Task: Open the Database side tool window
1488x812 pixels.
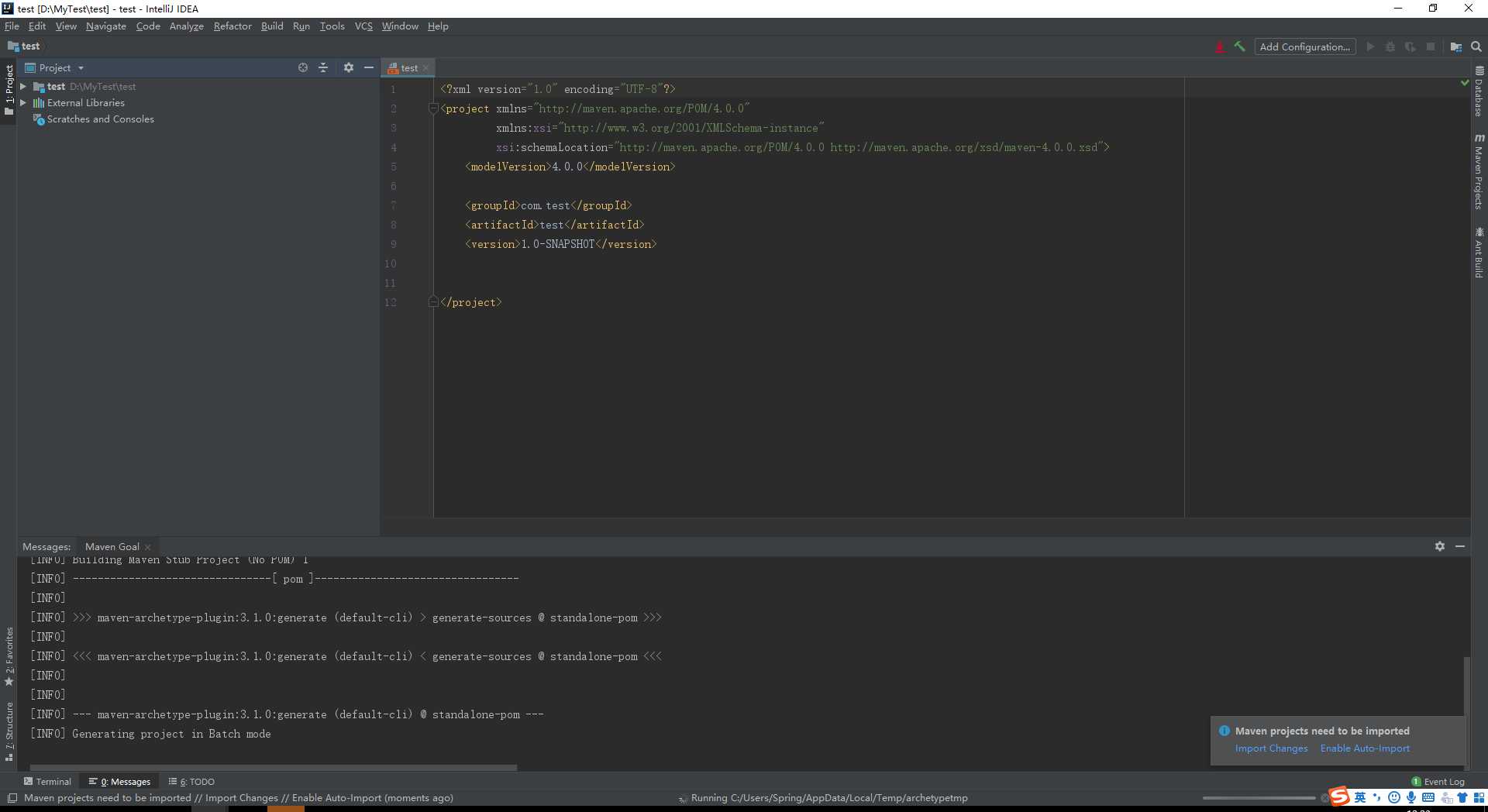Action: pos(1479,91)
